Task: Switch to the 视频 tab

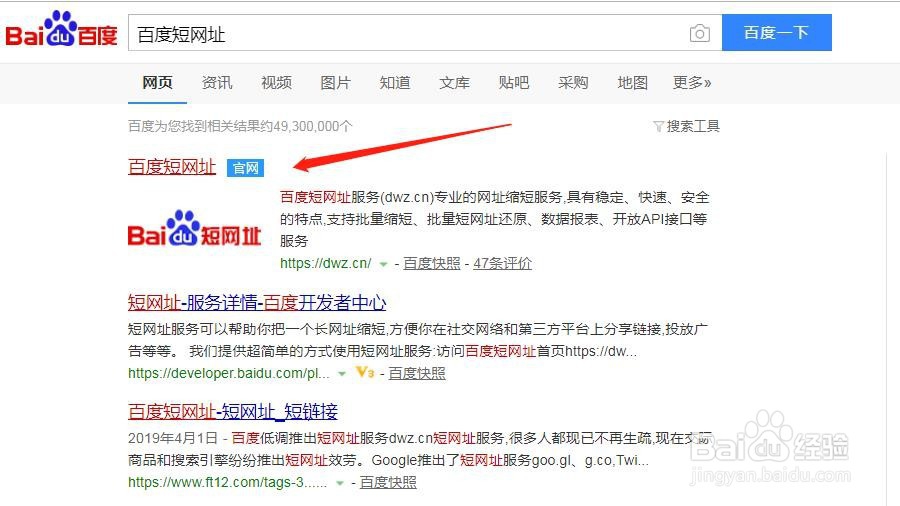Action: [x=276, y=83]
